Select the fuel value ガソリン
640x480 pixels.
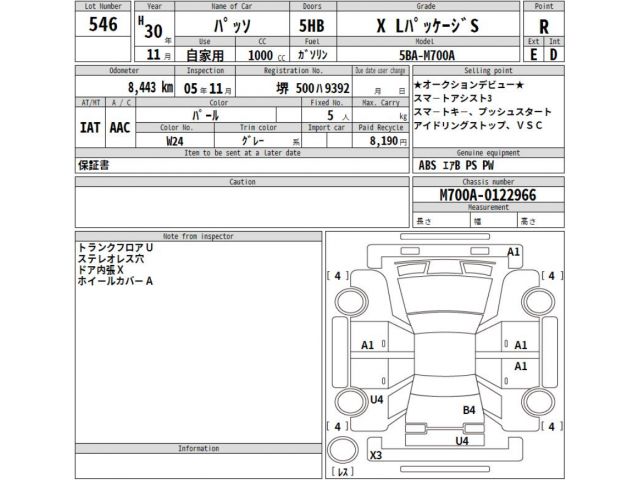point(313,55)
